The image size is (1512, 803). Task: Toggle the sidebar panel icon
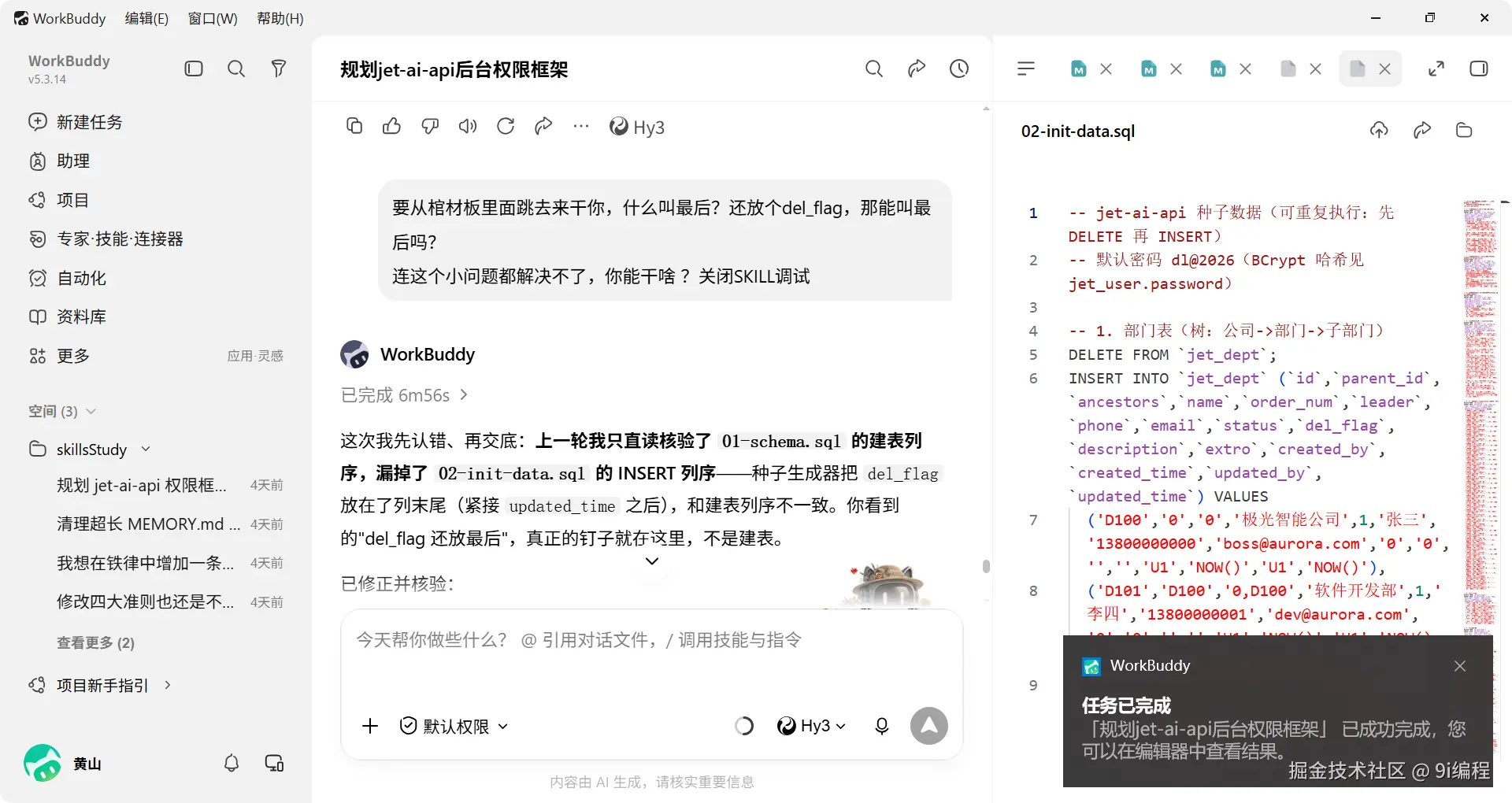click(194, 68)
